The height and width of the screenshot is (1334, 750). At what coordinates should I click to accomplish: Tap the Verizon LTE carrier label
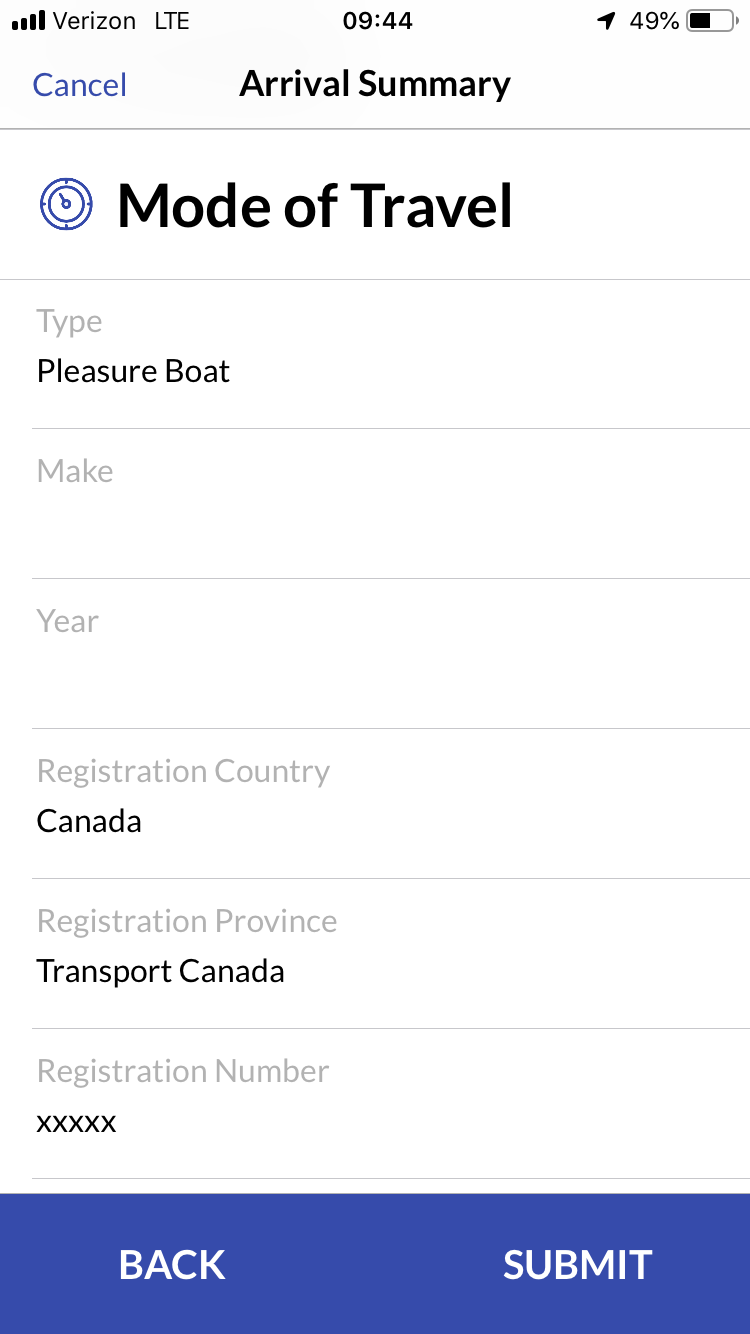click(122, 21)
